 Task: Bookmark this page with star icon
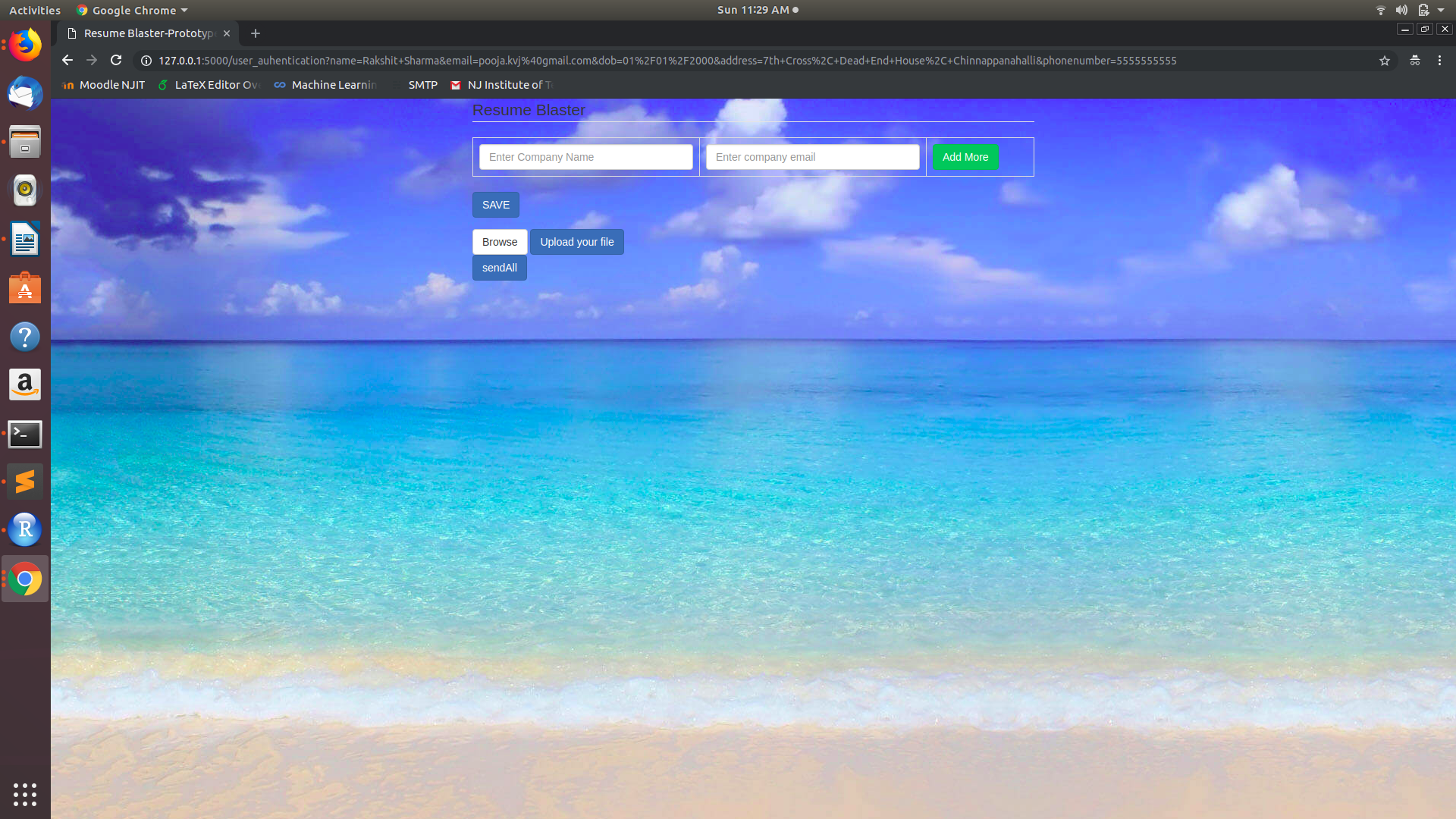[1384, 61]
